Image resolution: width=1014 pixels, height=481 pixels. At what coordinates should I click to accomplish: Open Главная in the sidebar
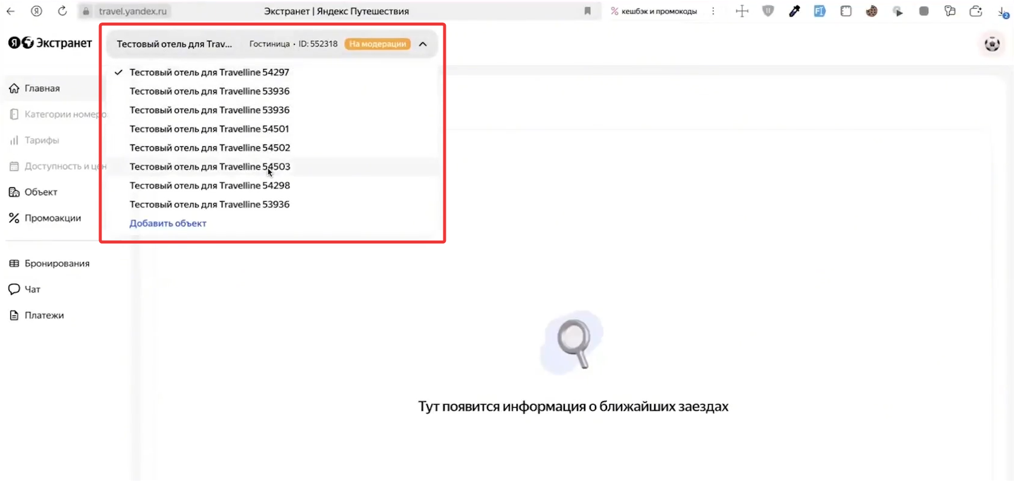tap(42, 89)
